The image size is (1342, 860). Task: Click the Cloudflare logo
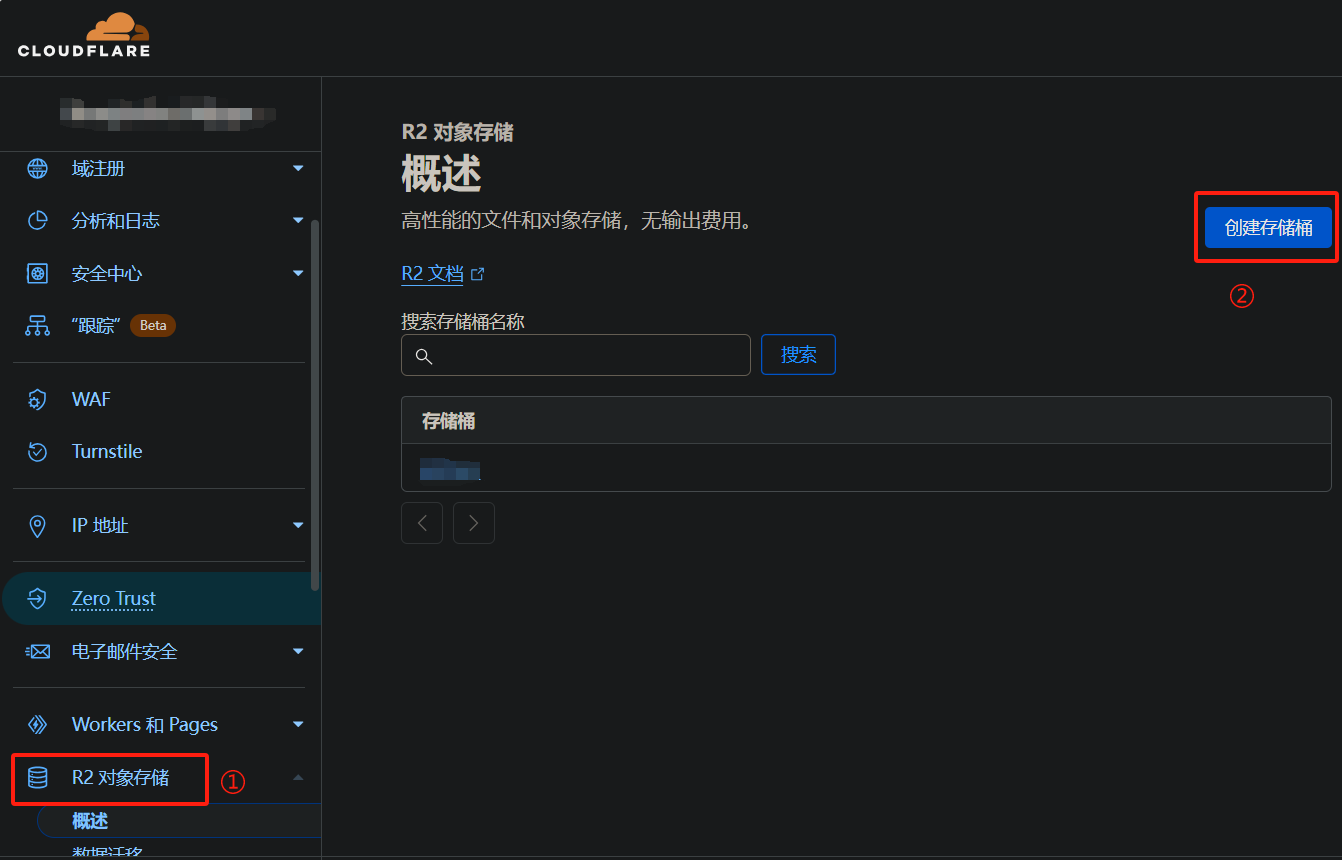tap(84, 35)
